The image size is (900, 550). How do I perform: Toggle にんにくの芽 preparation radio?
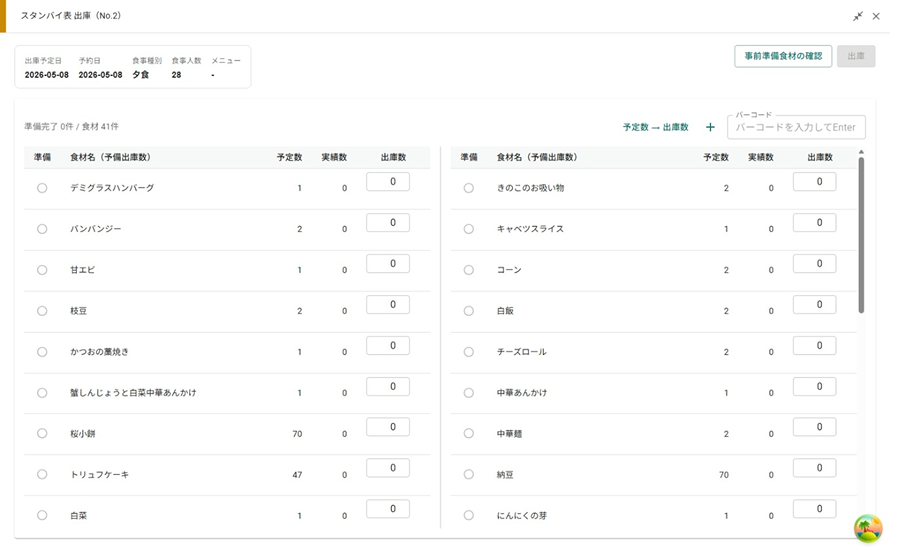468,516
